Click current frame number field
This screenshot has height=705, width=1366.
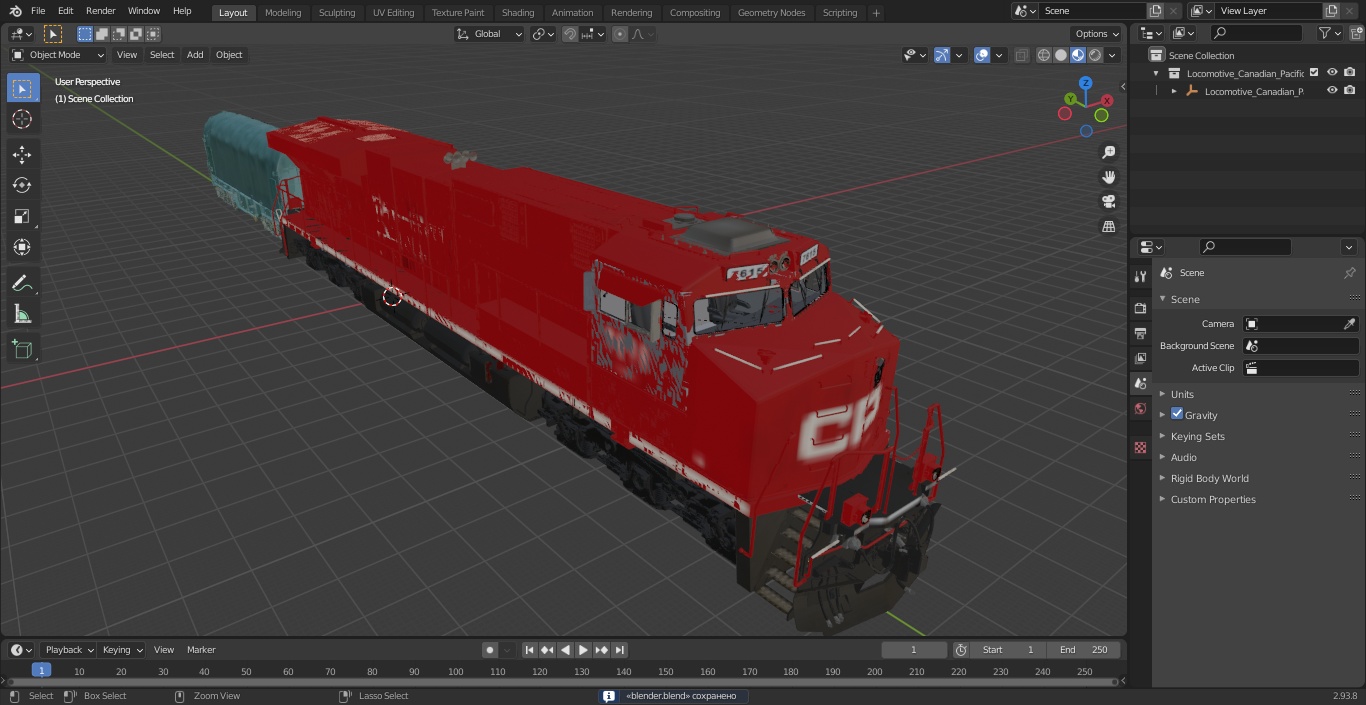tap(914, 650)
